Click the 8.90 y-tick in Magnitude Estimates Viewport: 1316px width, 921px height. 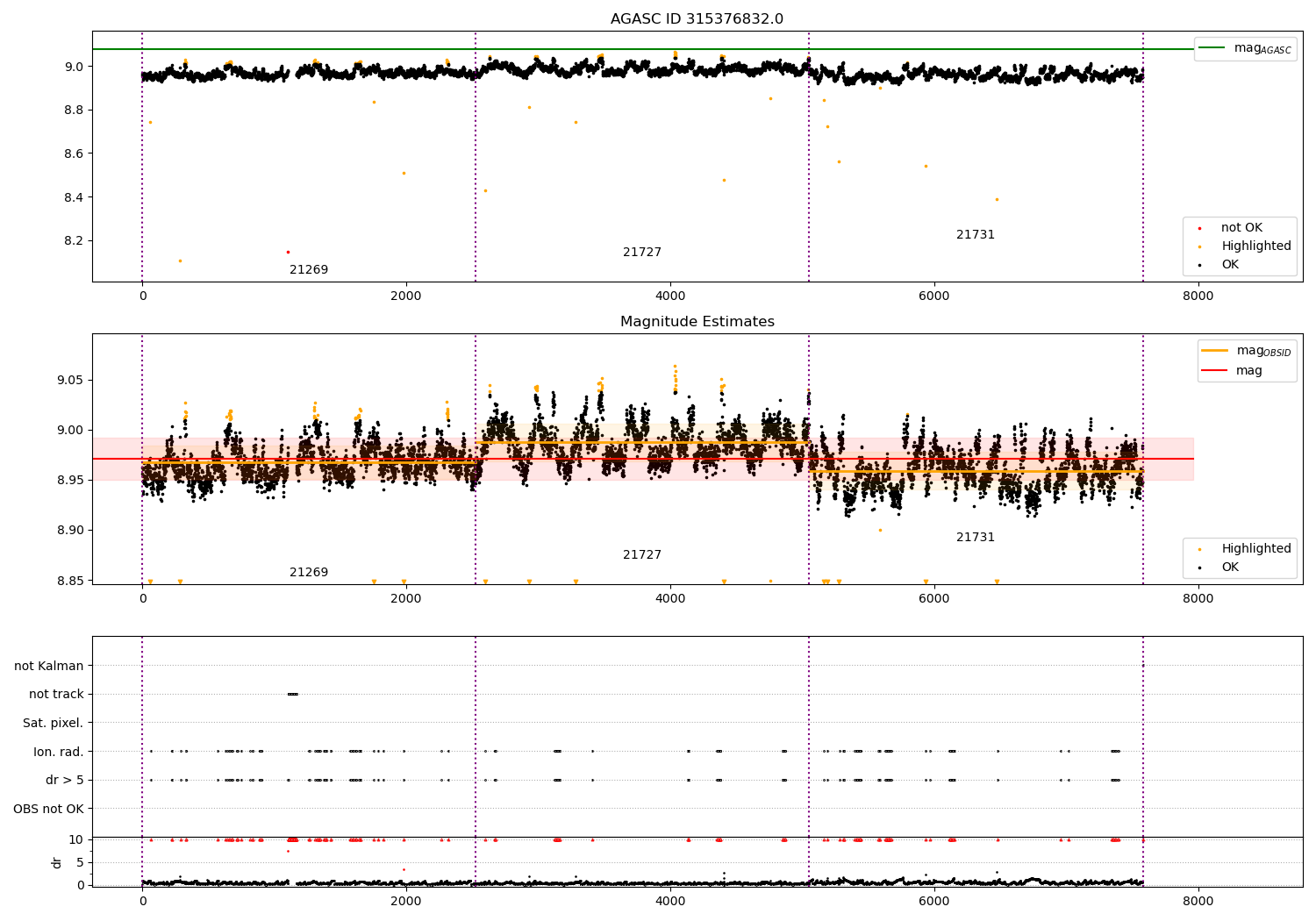(70, 531)
